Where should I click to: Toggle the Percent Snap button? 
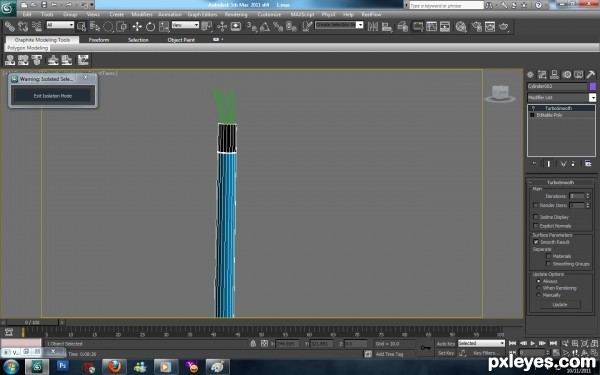(278, 26)
